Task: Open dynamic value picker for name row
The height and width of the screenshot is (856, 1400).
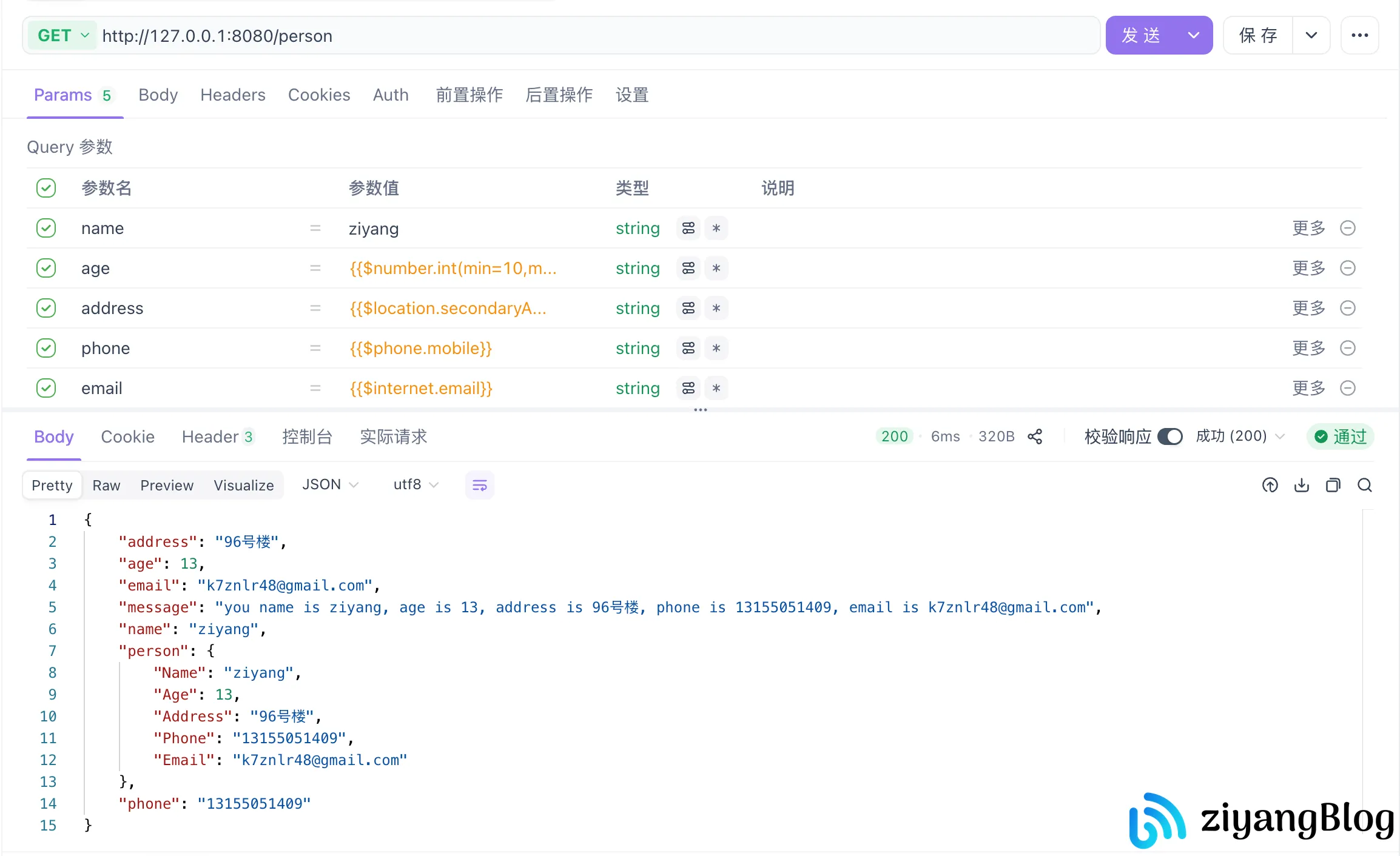Action: point(688,229)
